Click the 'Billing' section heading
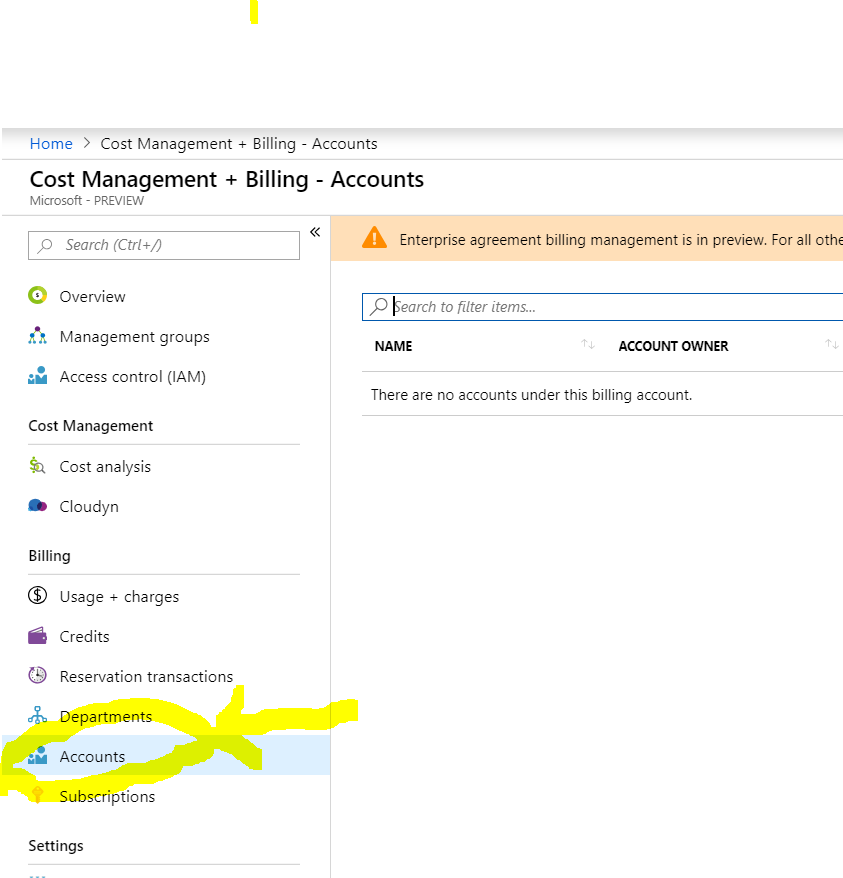843x878 pixels. tap(49, 555)
